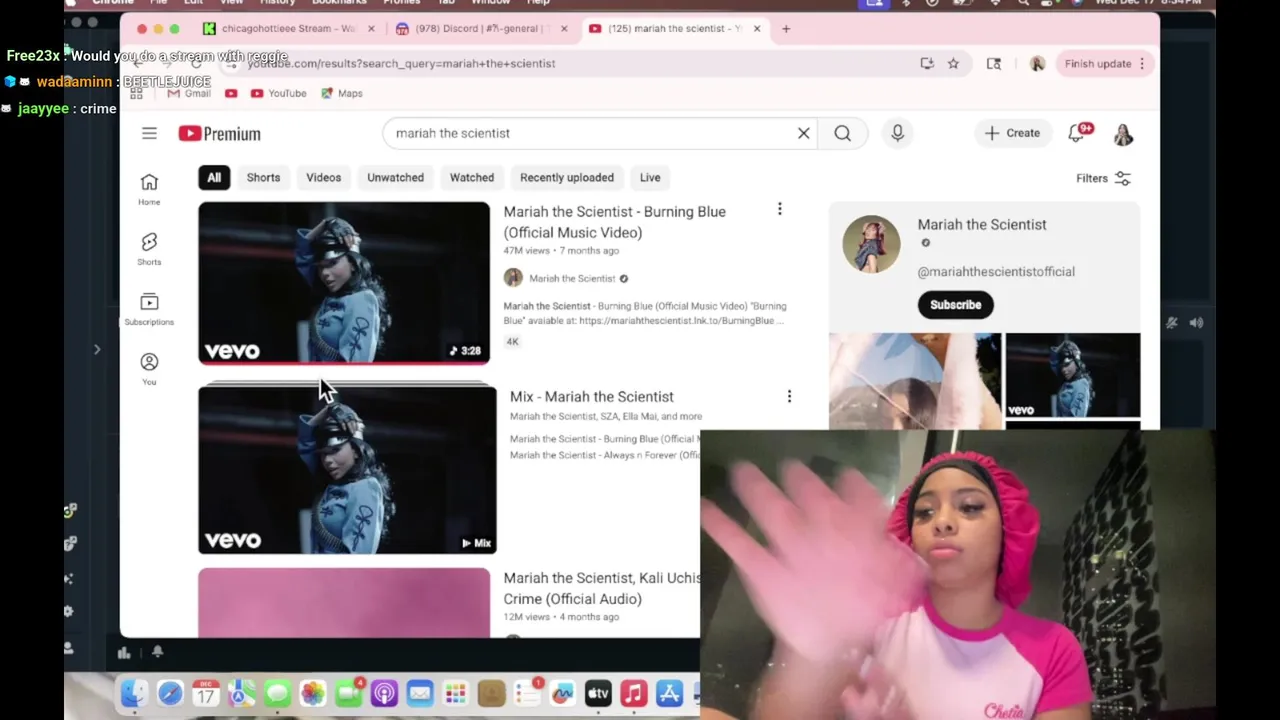Select the Unwatched filter chip
Viewport: 1280px width, 720px height.
point(395,178)
